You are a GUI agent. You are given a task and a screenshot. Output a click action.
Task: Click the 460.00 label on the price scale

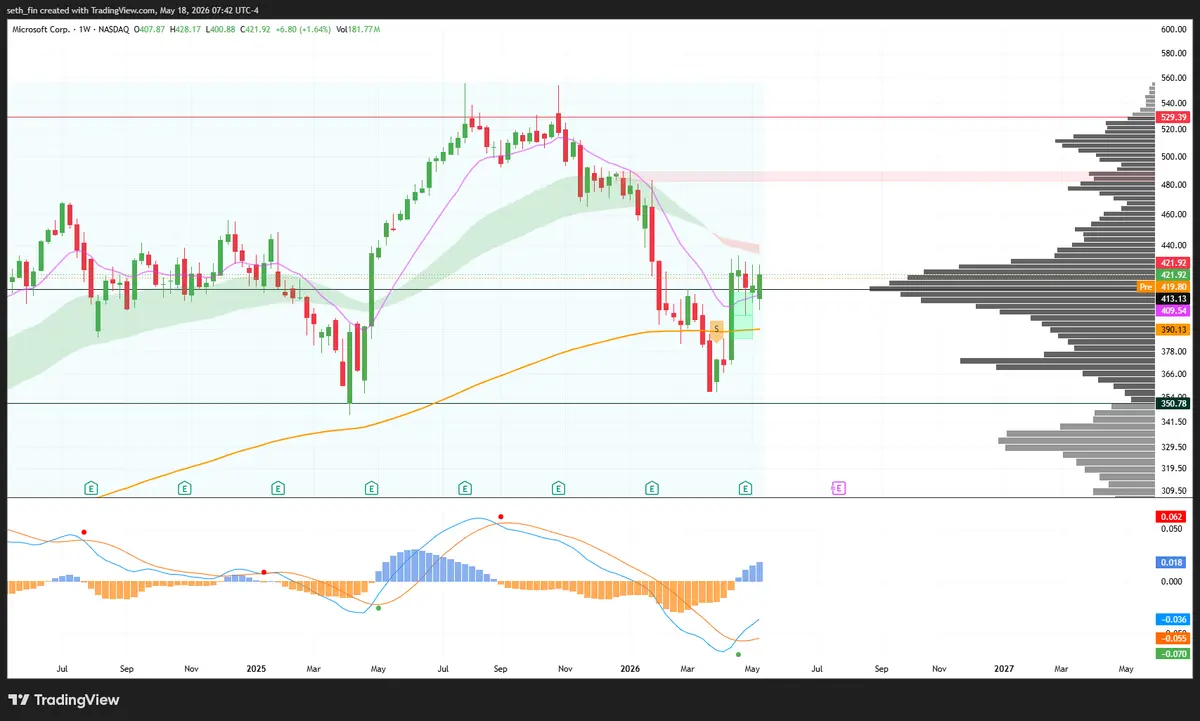coord(1173,215)
